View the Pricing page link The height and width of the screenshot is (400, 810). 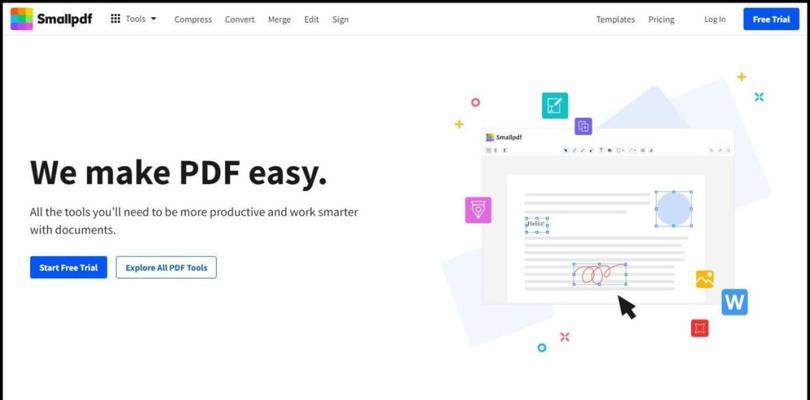coord(661,19)
